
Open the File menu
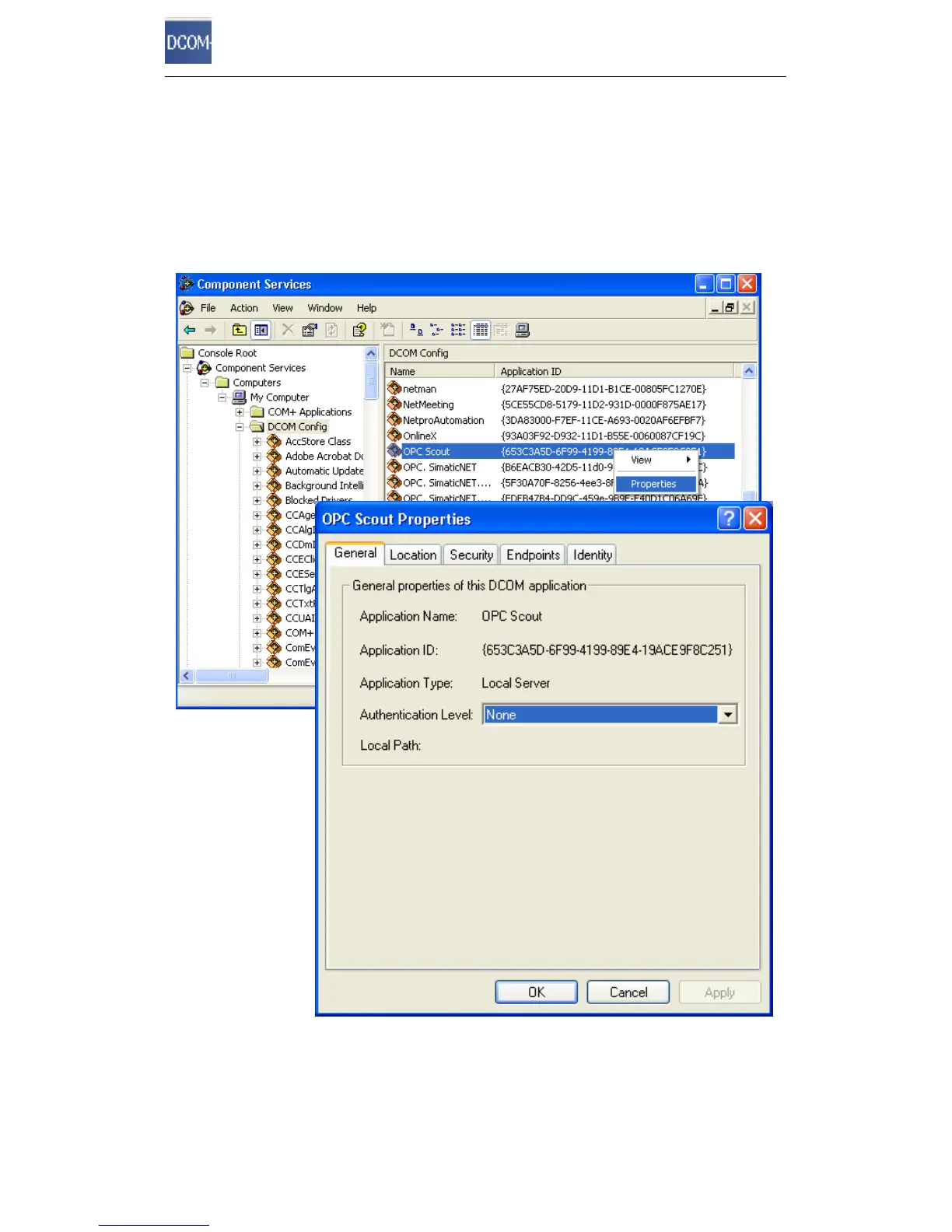[x=208, y=308]
